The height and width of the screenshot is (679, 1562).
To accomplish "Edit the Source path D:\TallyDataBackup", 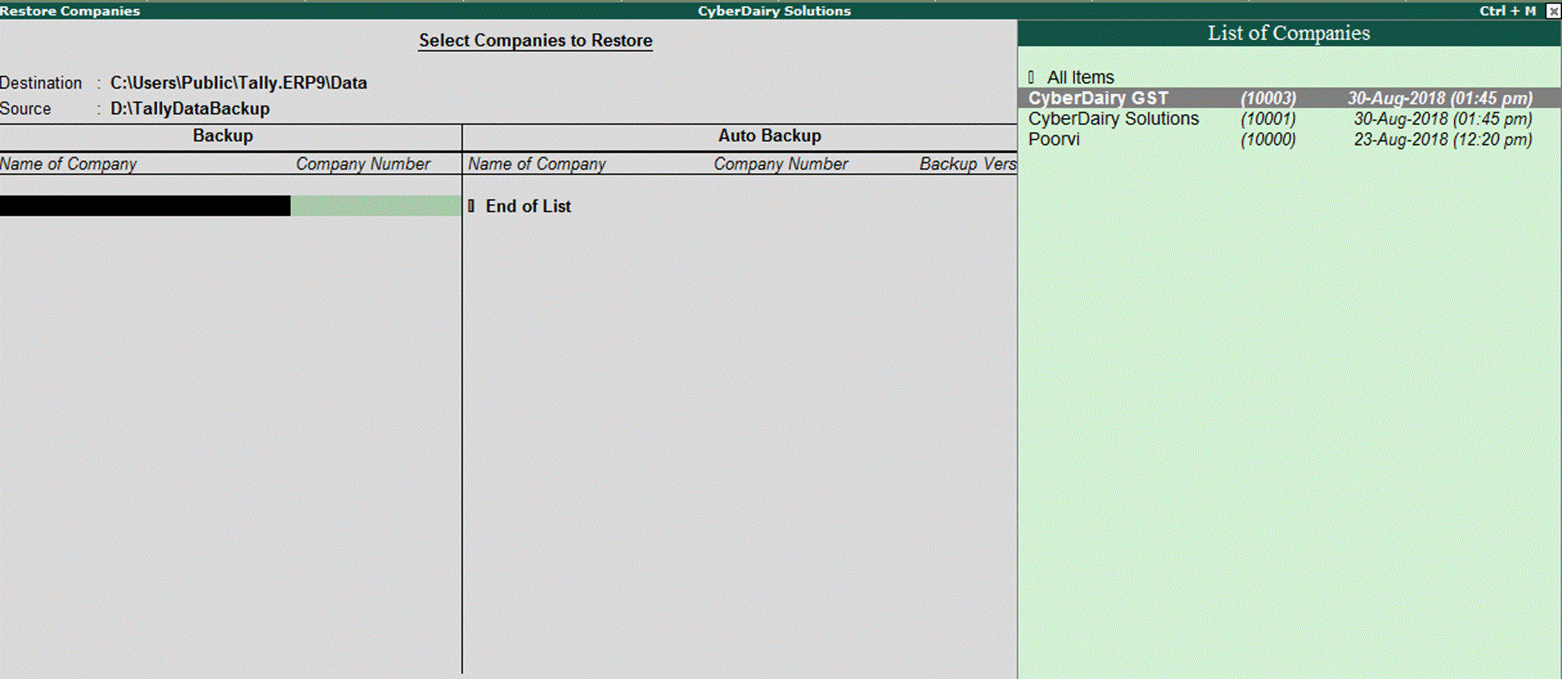I will coord(190,108).
